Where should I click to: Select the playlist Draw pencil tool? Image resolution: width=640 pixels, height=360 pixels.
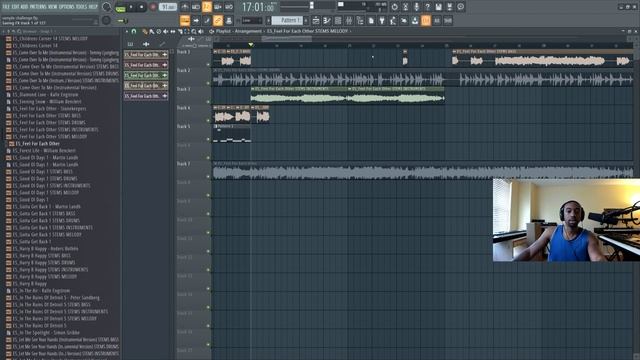[144, 31]
